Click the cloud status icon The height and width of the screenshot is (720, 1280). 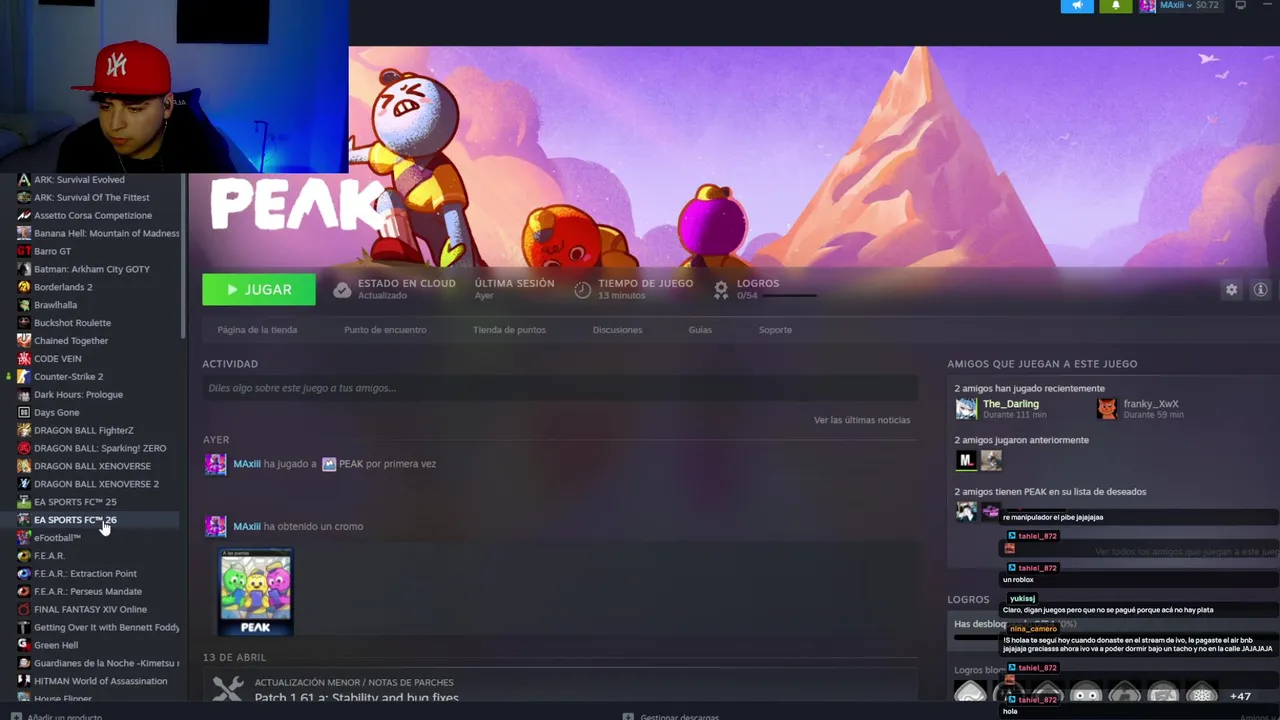tap(342, 290)
